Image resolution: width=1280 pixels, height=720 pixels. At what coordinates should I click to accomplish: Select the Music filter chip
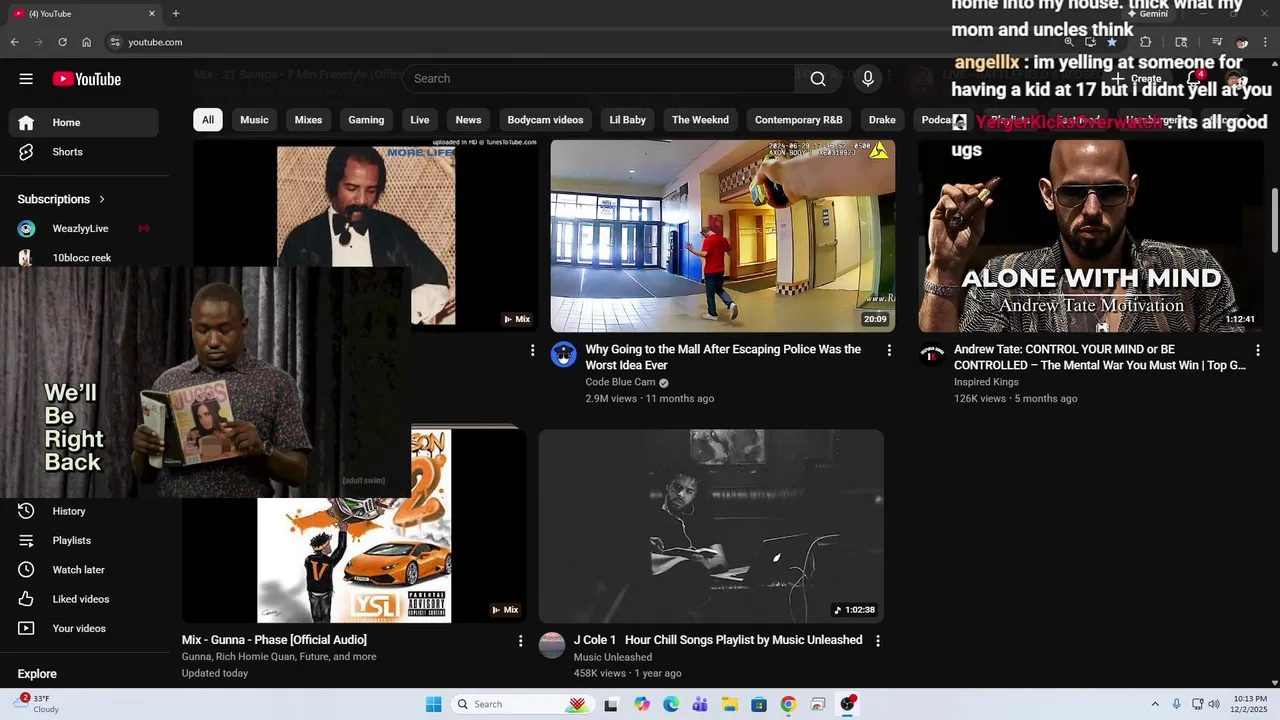(254, 120)
